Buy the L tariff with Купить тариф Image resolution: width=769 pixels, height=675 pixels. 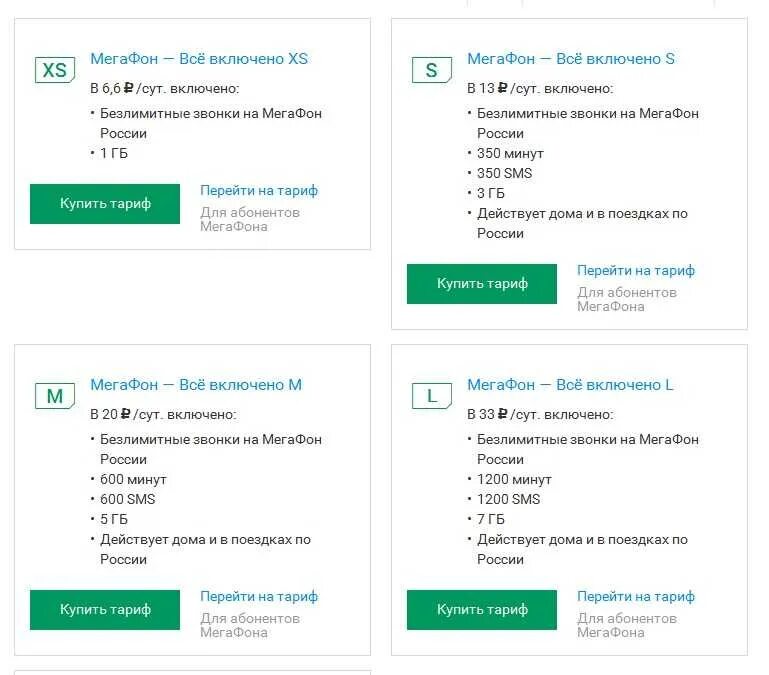(x=482, y=609)
